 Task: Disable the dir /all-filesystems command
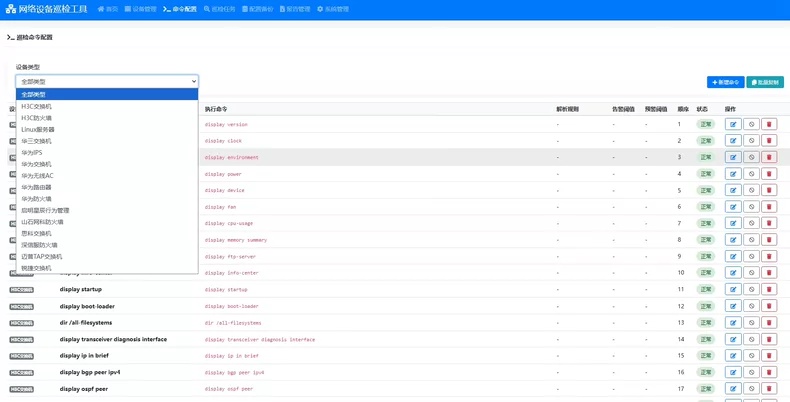point(751,323)
